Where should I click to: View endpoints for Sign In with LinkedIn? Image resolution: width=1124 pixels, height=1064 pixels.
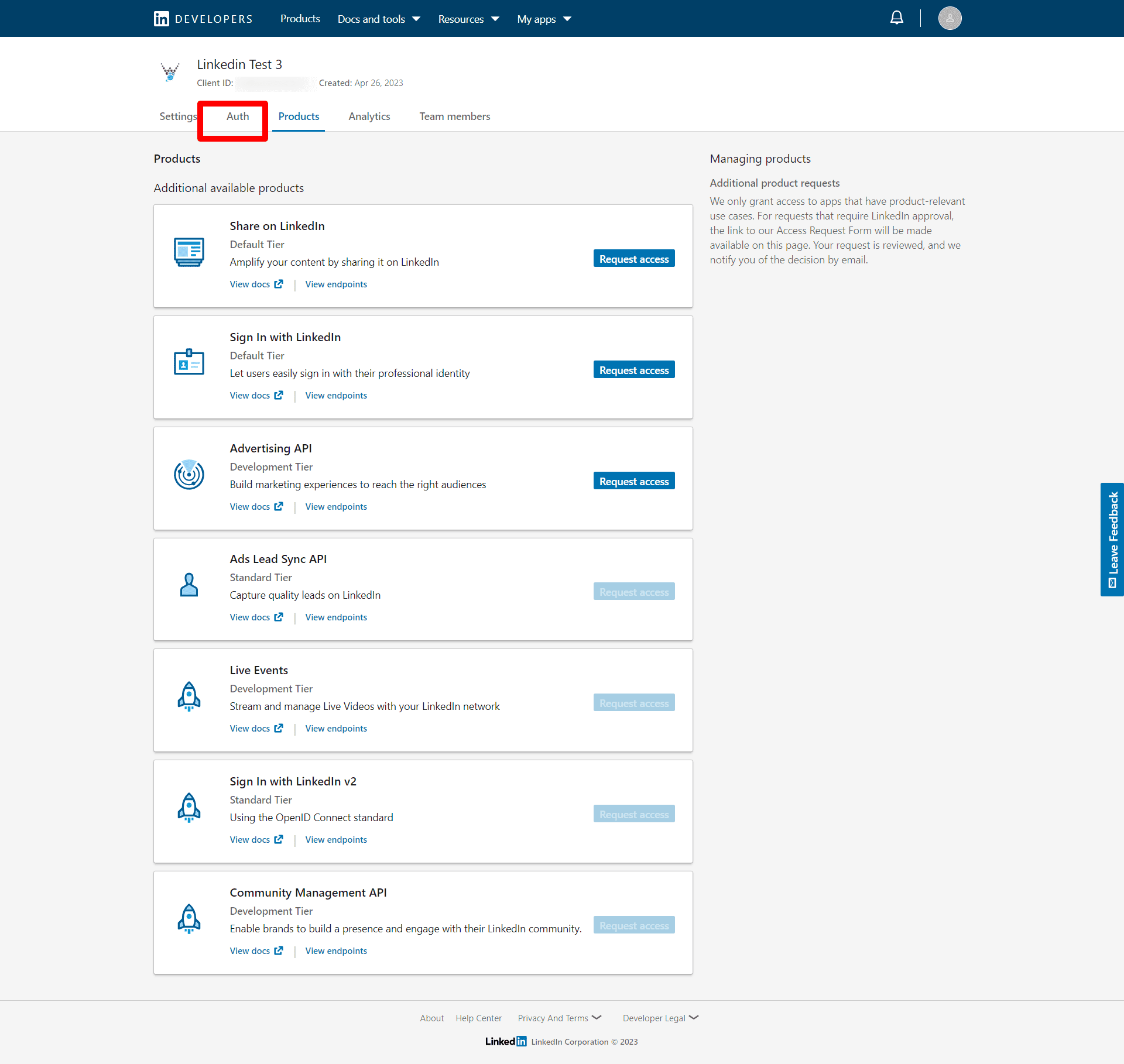[x=336, y=395]
